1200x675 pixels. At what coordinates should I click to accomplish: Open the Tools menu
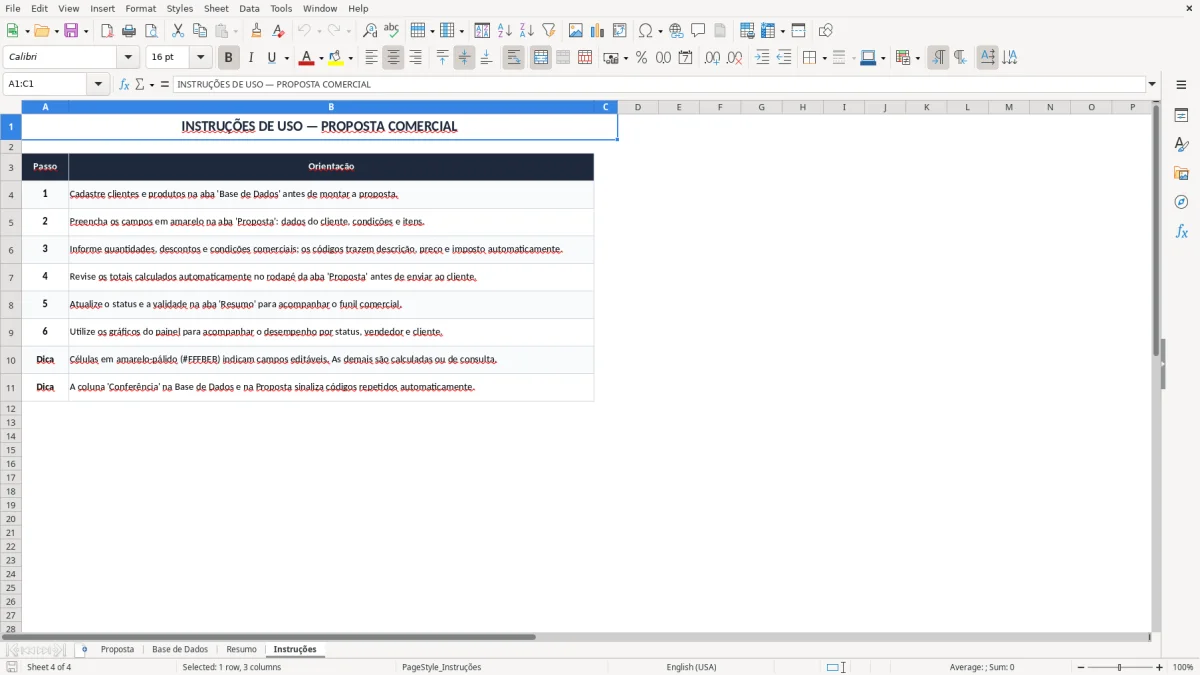coord(281,8)
